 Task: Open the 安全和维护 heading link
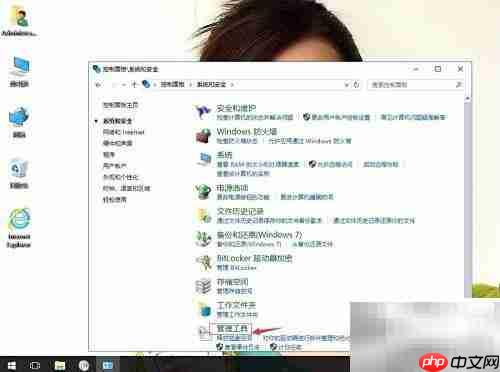[x=236, y=108]
